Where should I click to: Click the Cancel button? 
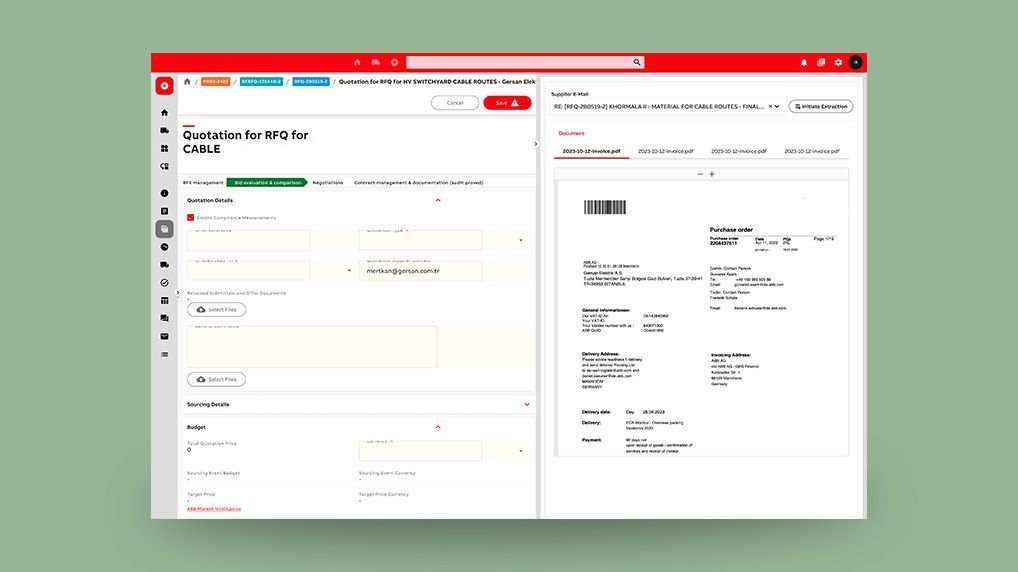(x=455, y=103)
